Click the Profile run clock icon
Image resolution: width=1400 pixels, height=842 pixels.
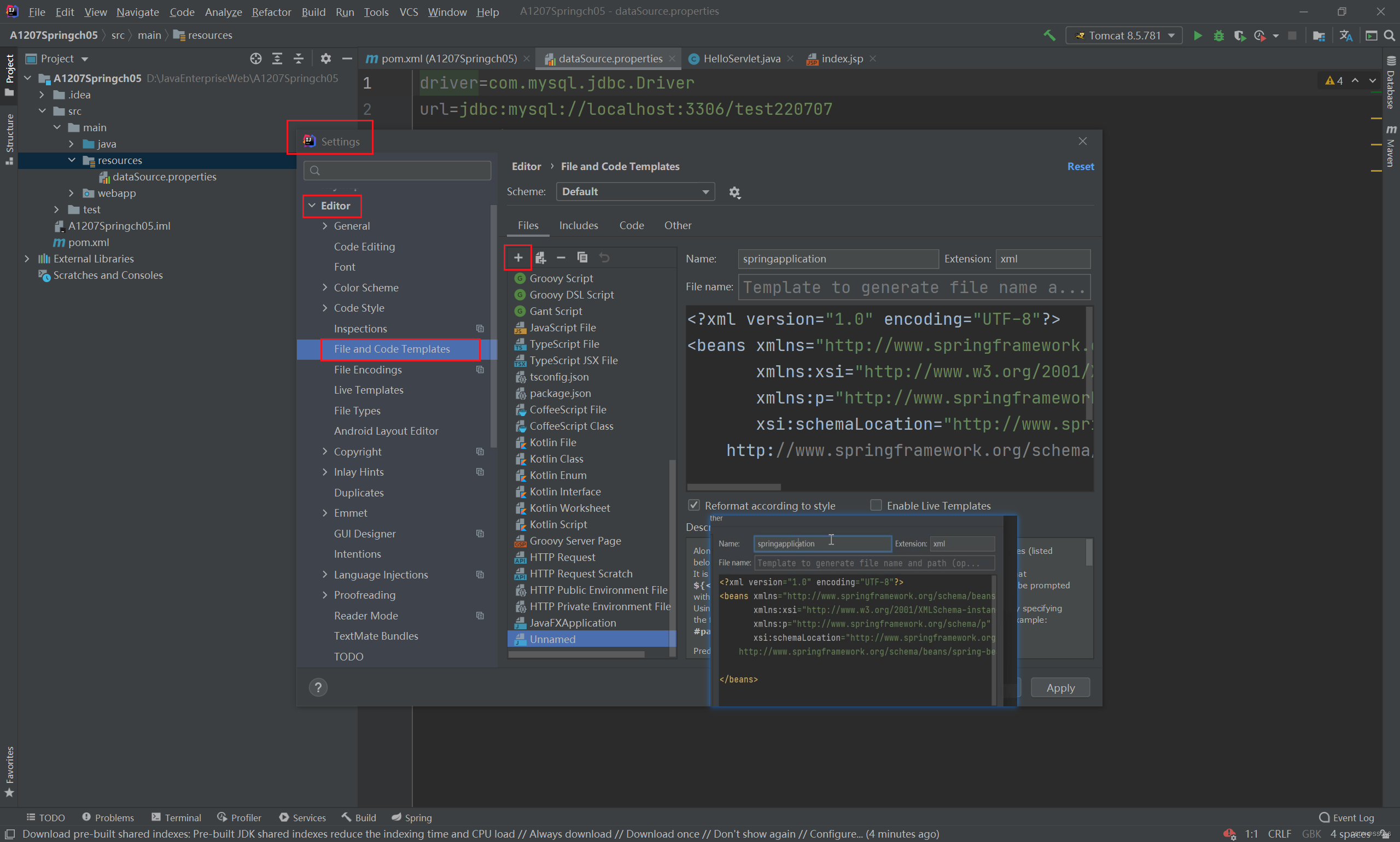point(1260,36)
